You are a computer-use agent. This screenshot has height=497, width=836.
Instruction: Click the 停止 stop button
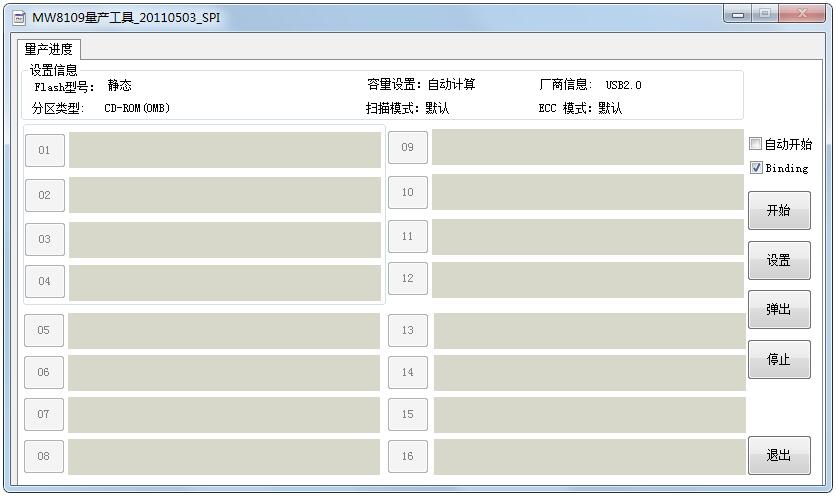pos(779,359)
